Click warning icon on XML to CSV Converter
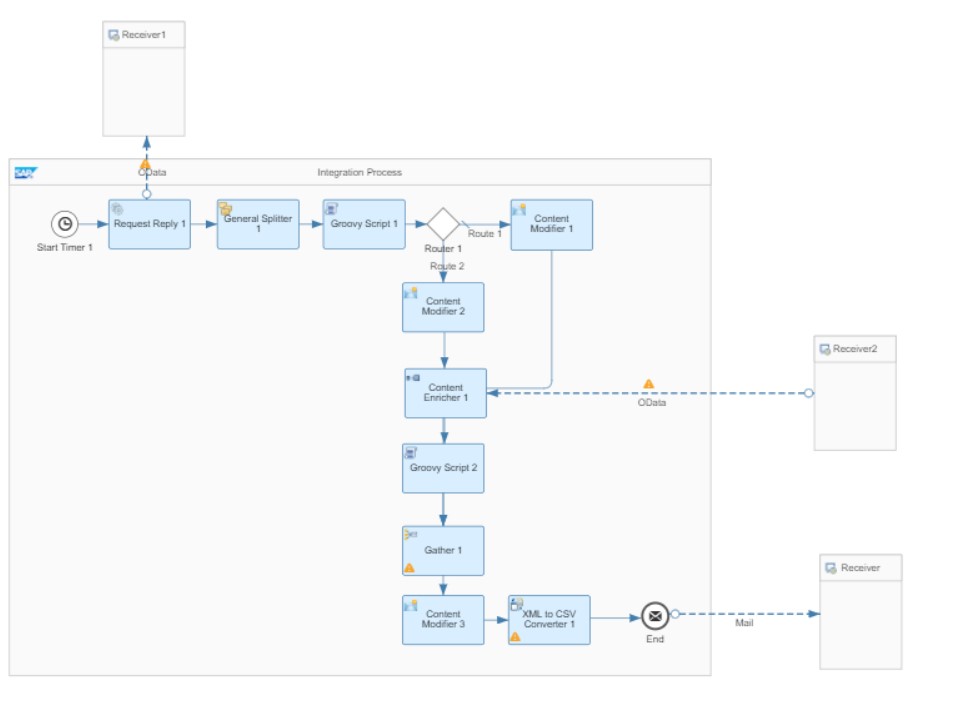The image size is (975, 707). pyautogui.click(x=515, y=636)
